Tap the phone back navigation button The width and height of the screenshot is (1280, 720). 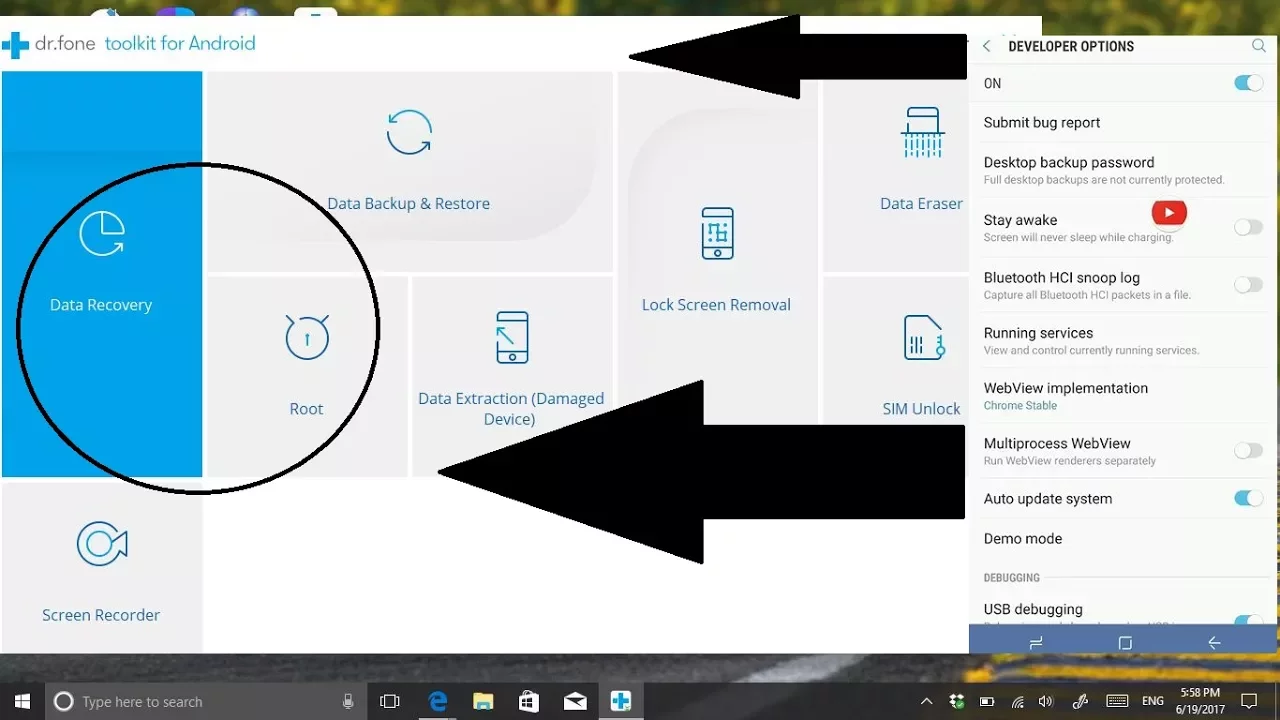(x=1214, y=643)
